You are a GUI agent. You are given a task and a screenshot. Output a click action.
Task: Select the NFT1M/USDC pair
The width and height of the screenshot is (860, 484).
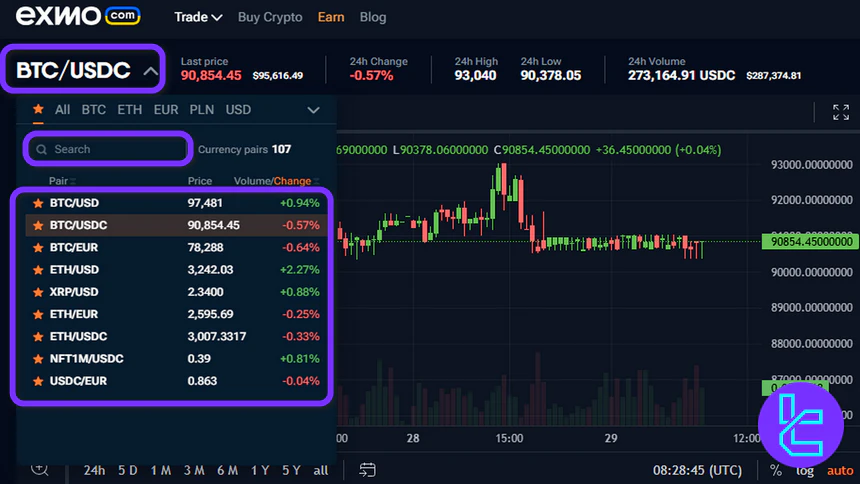(176, 359)
